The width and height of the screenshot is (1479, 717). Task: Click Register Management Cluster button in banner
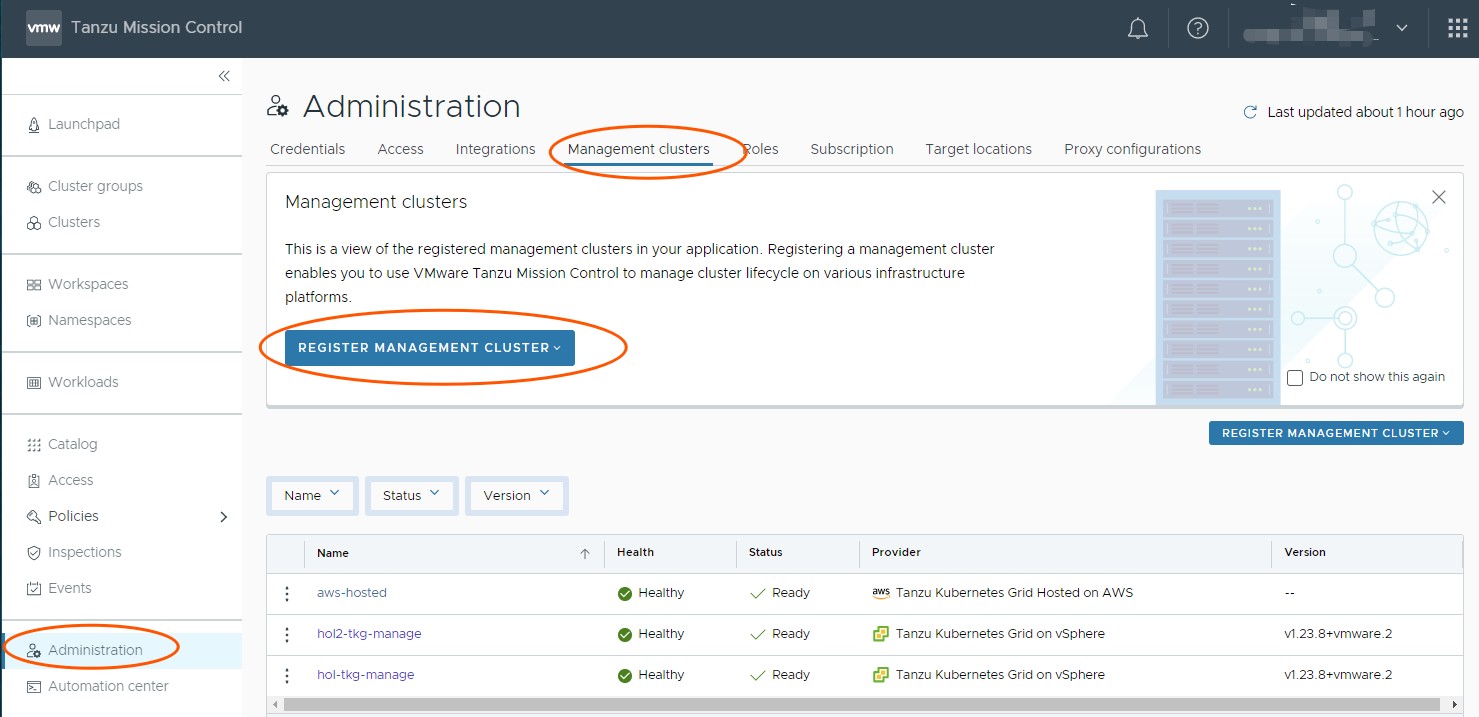pyautogui.click(x=429, y=348)
